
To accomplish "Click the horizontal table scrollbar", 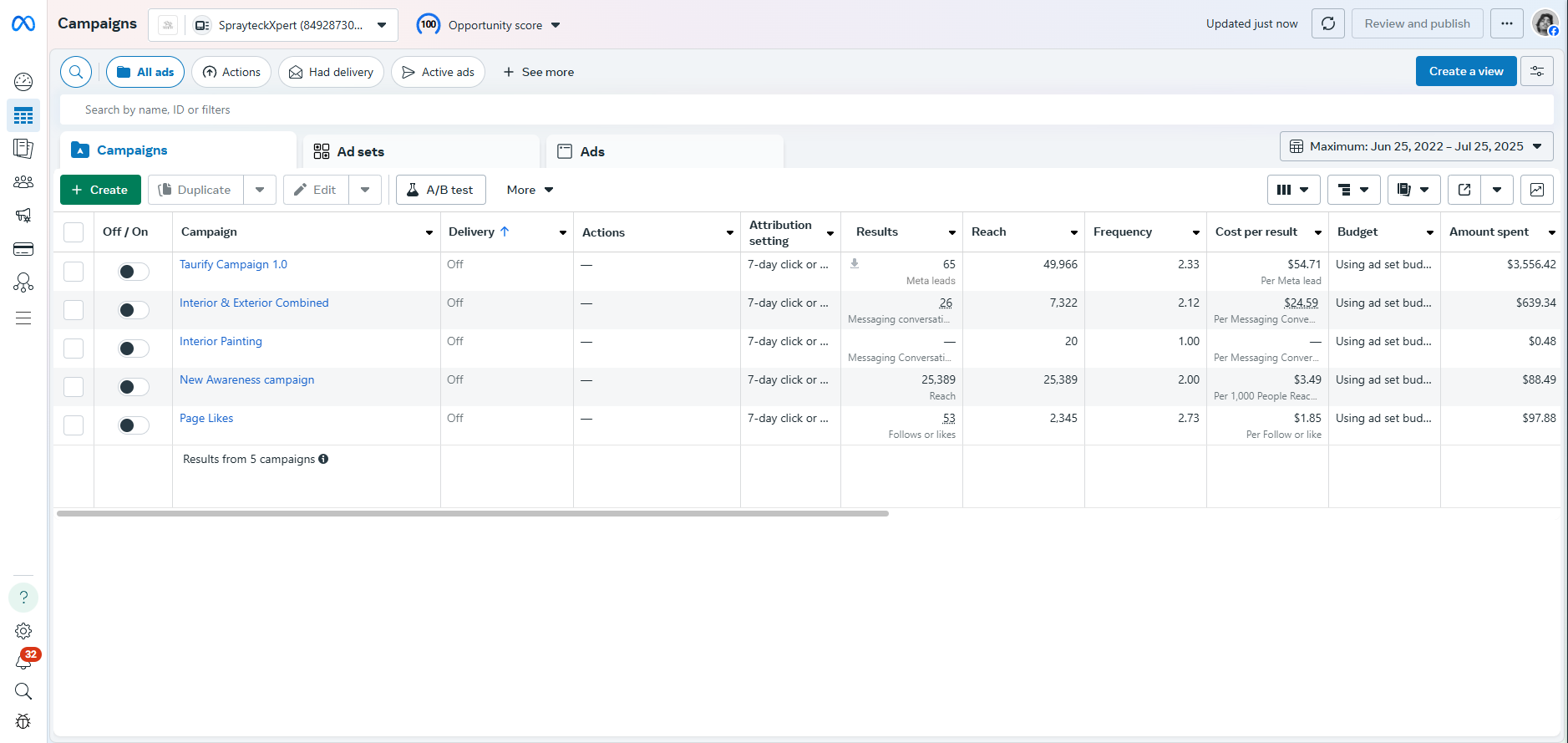I will [x=473, y=513].
